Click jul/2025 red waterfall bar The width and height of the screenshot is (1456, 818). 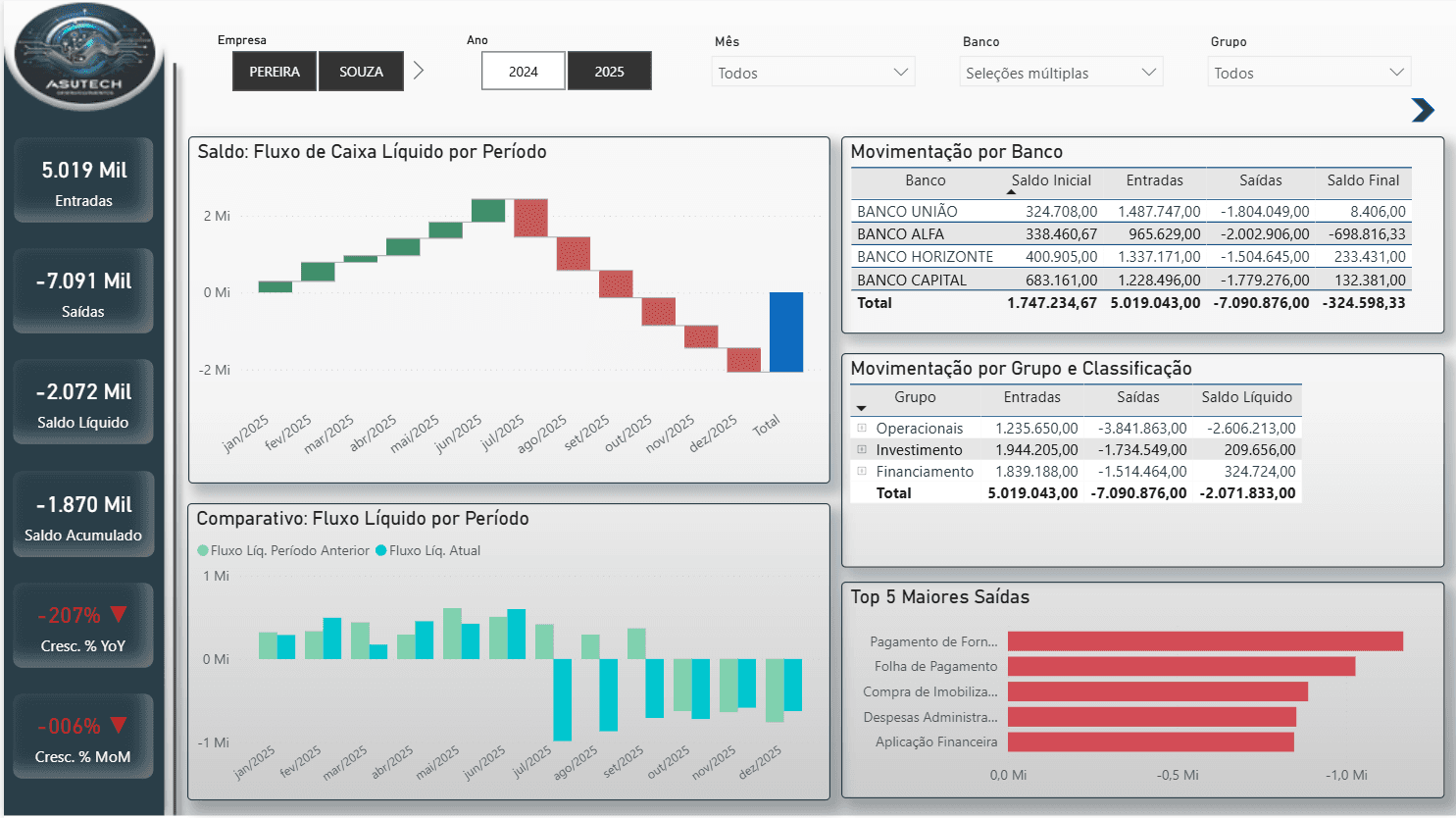[530, 218]
